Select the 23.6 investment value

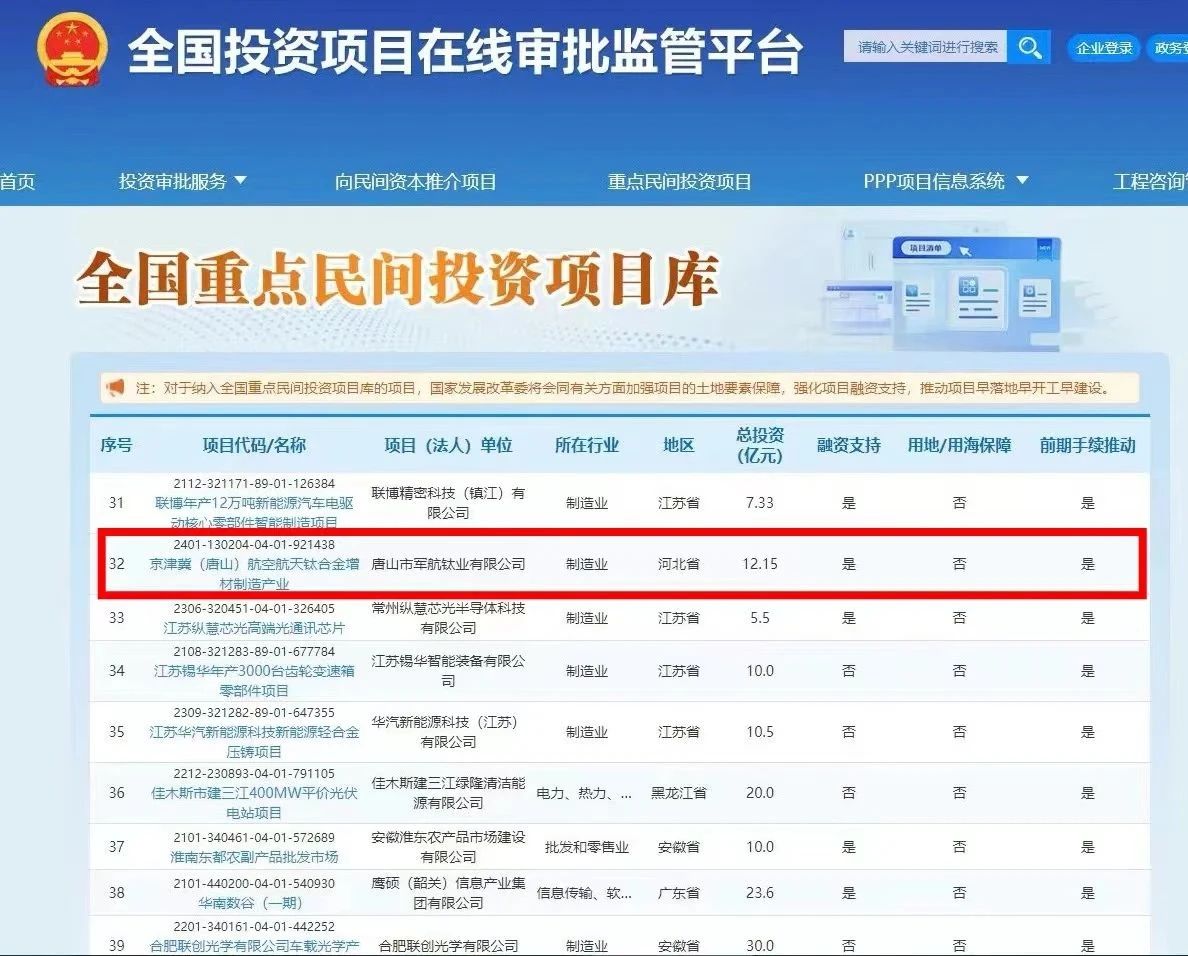(760, 892)
